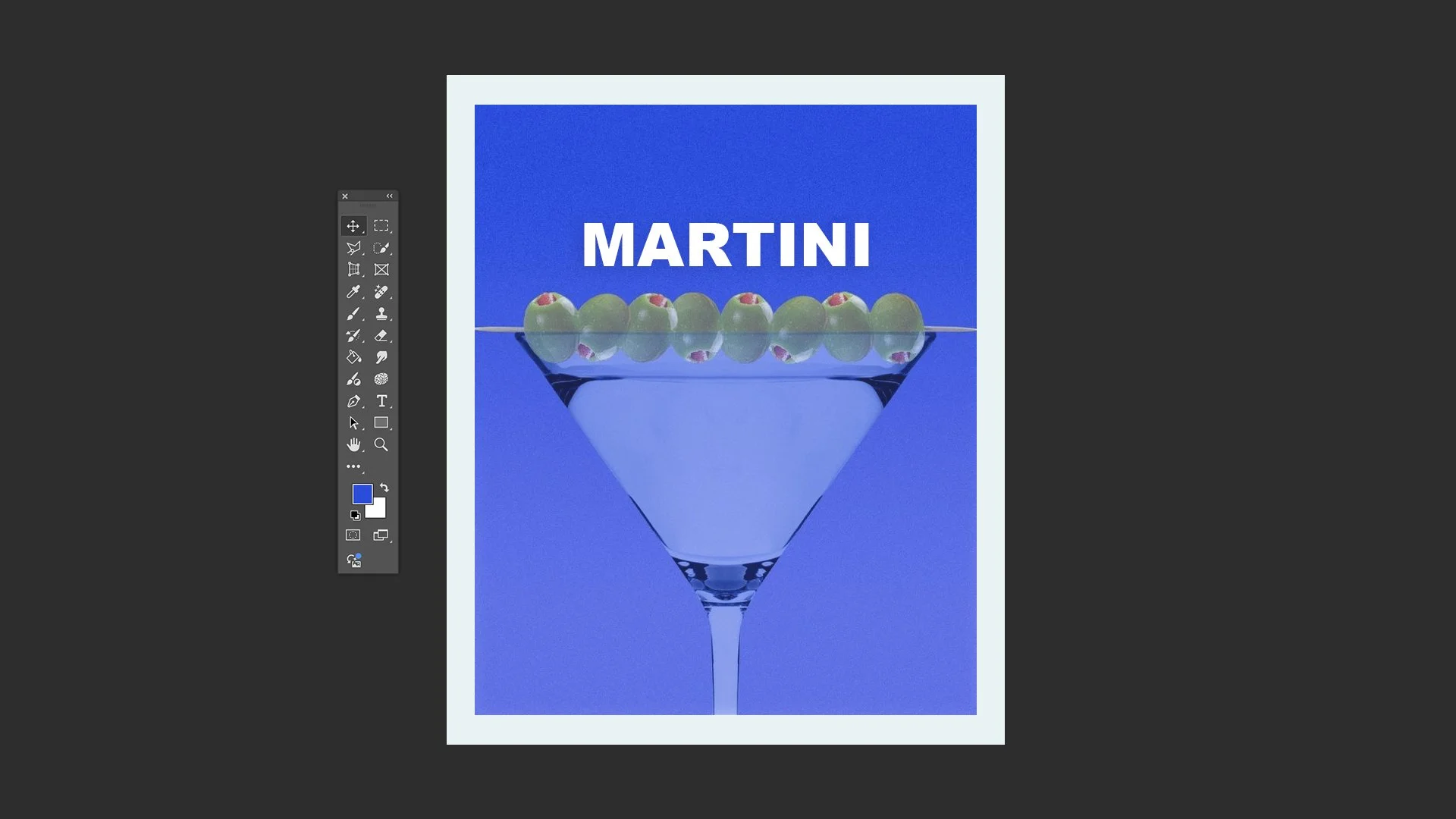Reset default foreground and background colors
The height and width of the screenshot is (819, 1456).
tap(355, 516)
